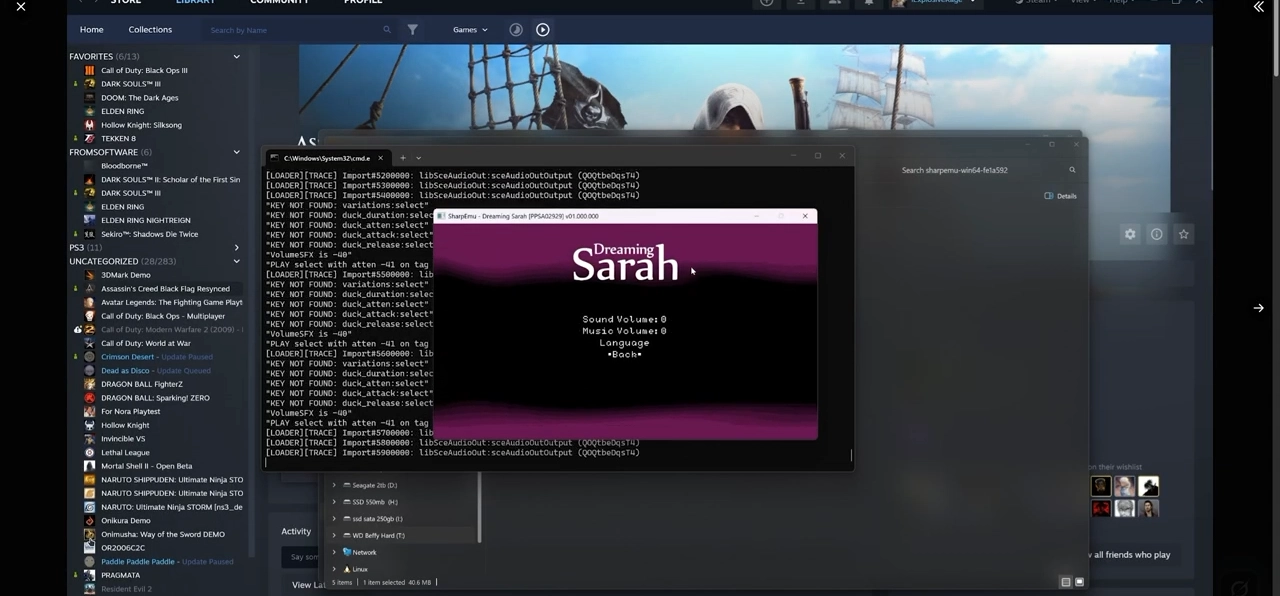Open Steam COMMUNITY tab
Screen dimensions: 1280x596
click(x=280, y=2)
